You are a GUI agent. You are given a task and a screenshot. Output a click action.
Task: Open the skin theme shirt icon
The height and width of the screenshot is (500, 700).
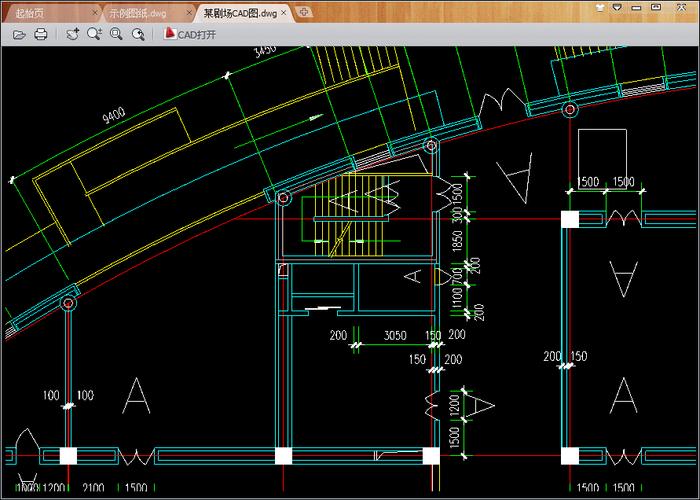[600, 8]
